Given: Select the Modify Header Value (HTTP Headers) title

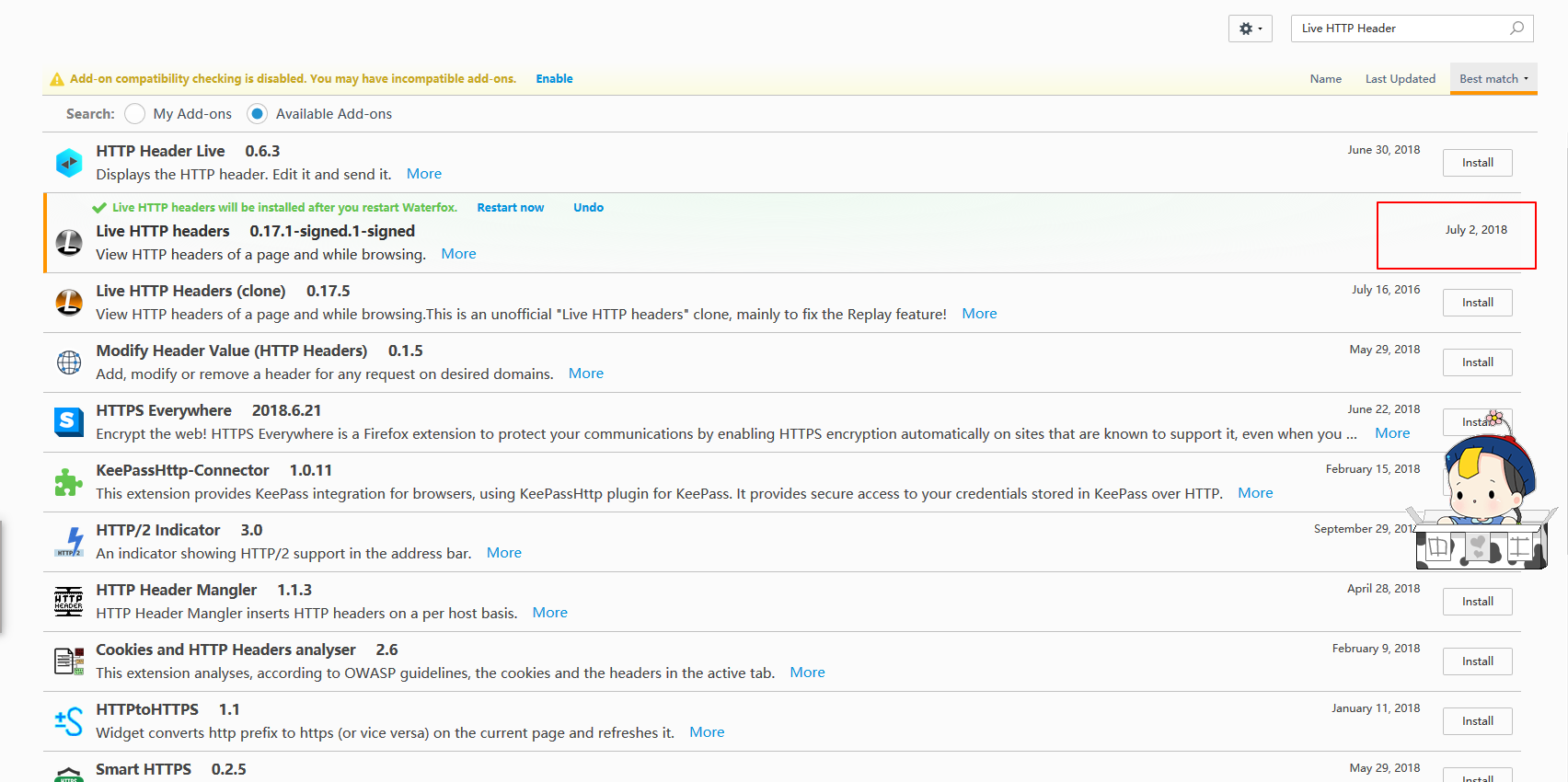Looking at the screenshot, I should pyautogui.click(x=232, y=351).
